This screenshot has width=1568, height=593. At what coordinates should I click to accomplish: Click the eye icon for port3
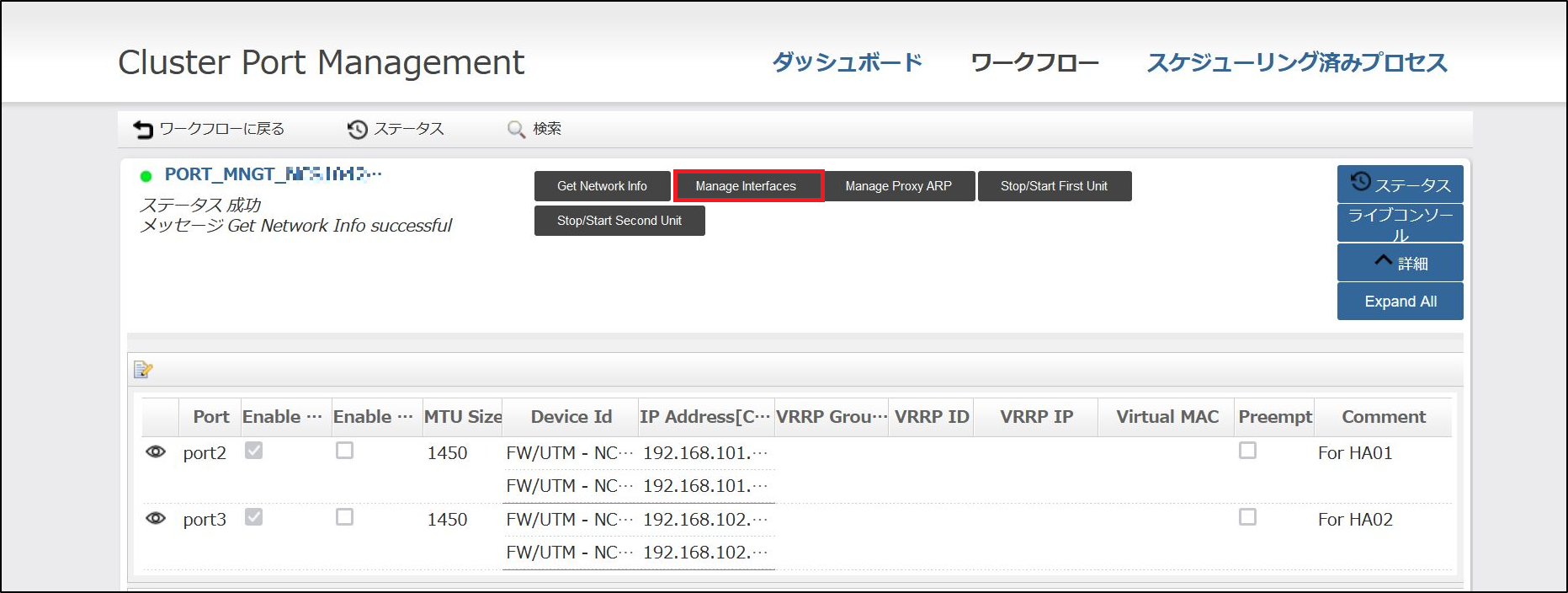pyautogui.click(x=156, y=519)
